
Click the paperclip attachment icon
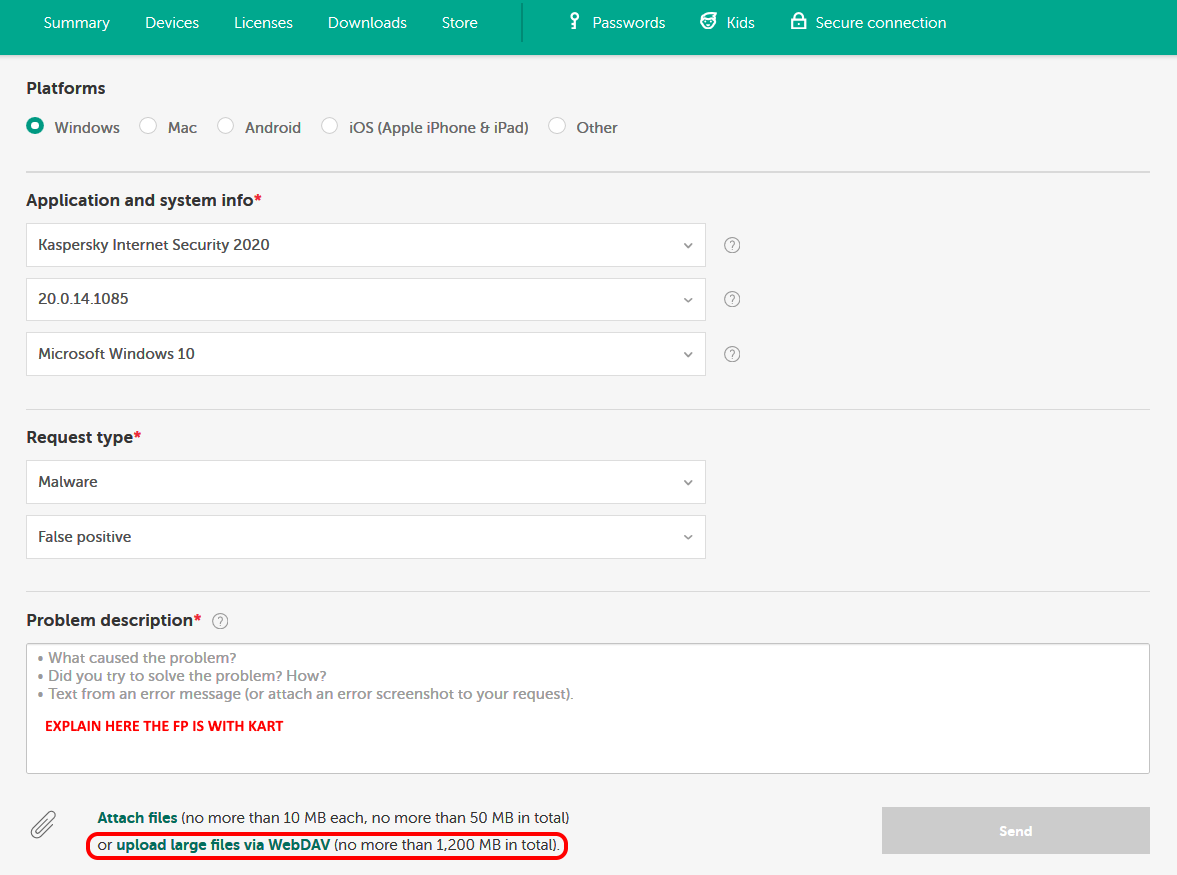coord(44,824)
